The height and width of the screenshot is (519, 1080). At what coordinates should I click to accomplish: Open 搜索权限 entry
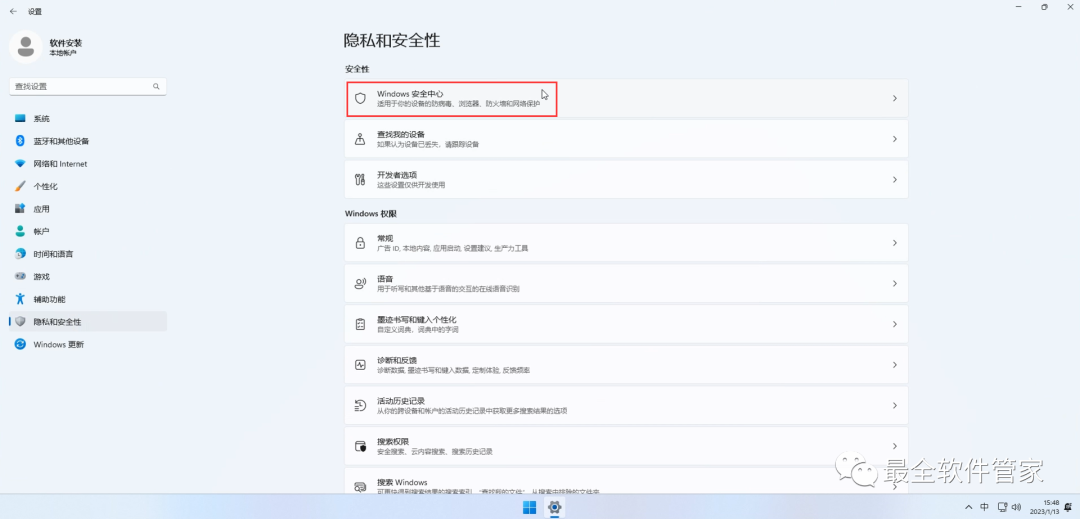[x=626, y=446]
